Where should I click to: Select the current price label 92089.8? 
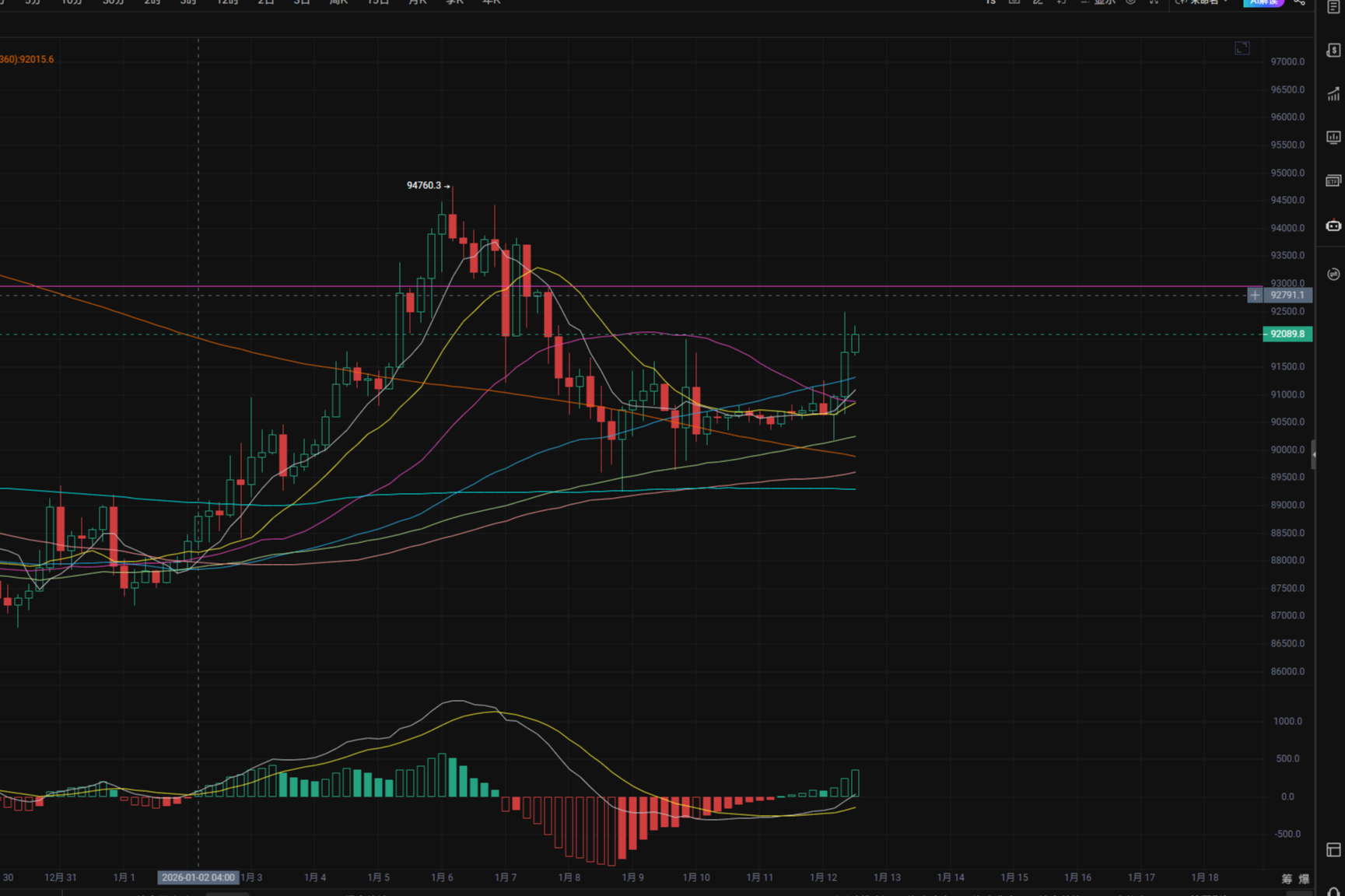pos(1287,334)
